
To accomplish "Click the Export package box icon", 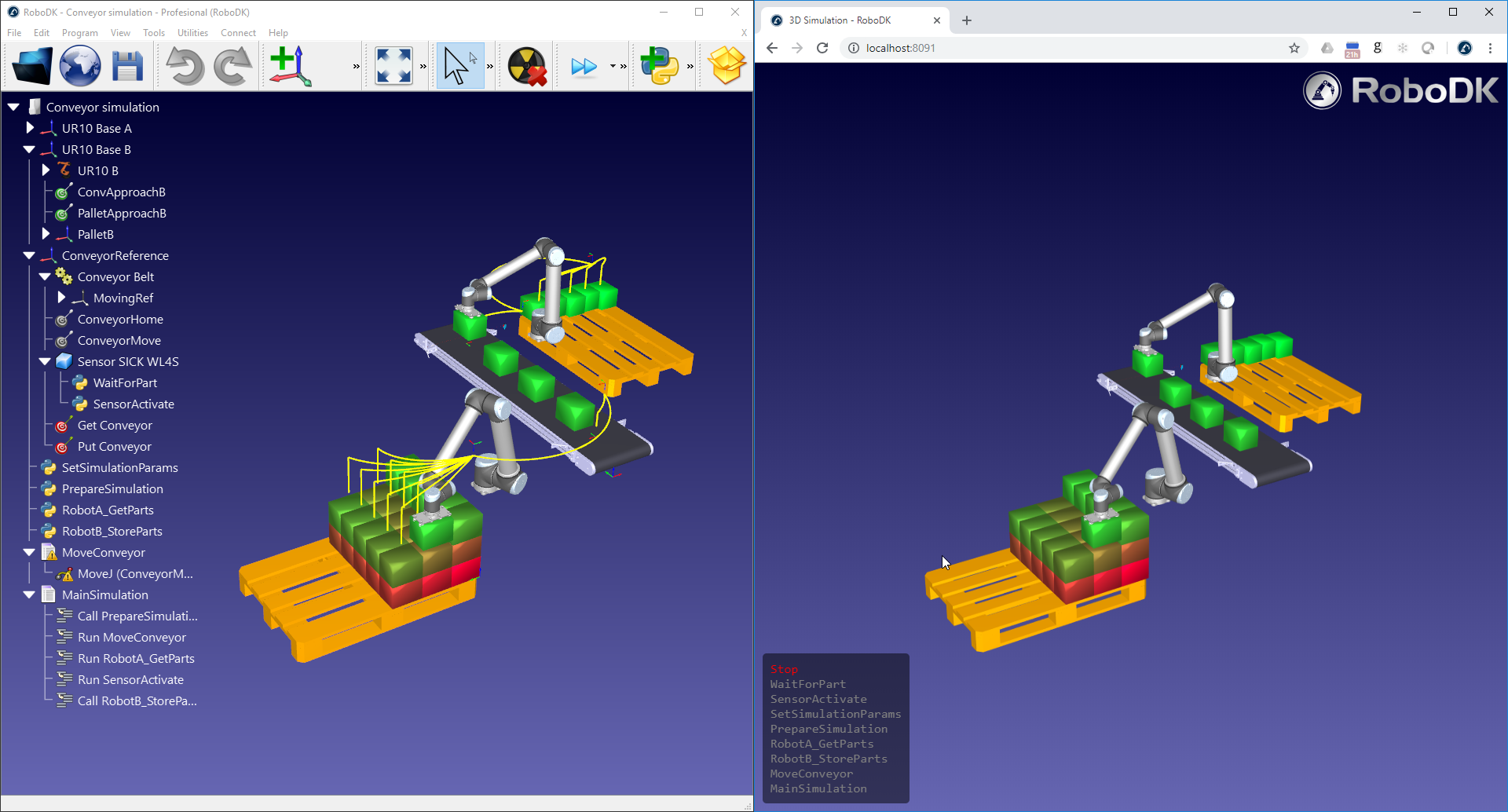I will tap(727, 66).
